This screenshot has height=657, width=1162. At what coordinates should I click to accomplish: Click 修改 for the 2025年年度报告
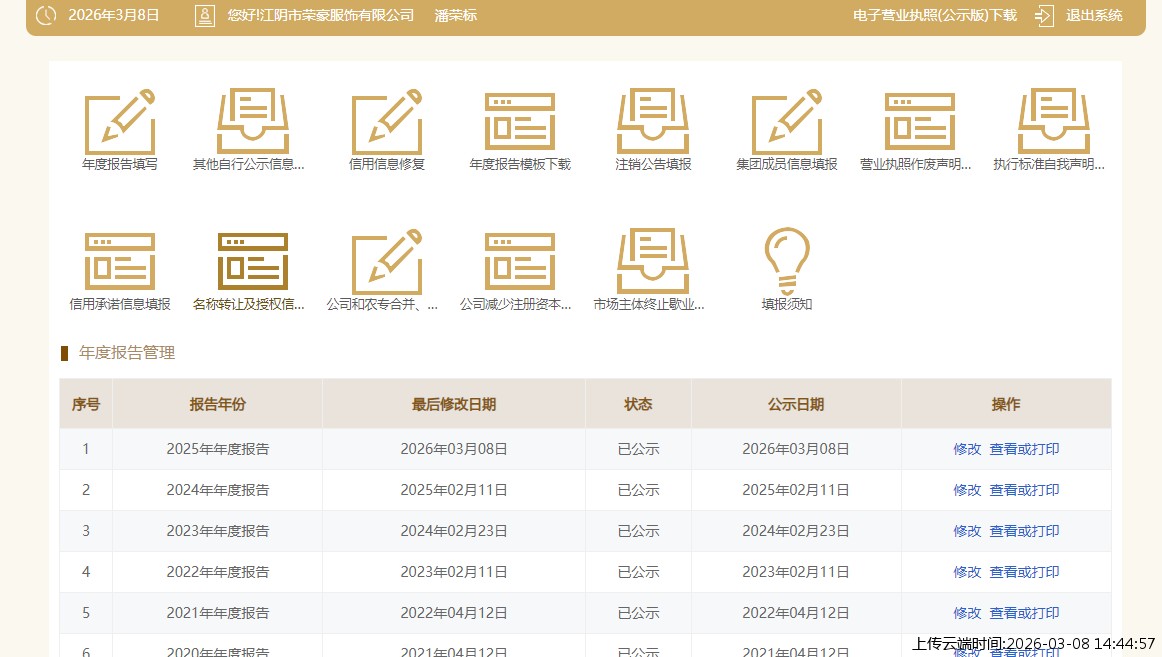click(967, 449)
